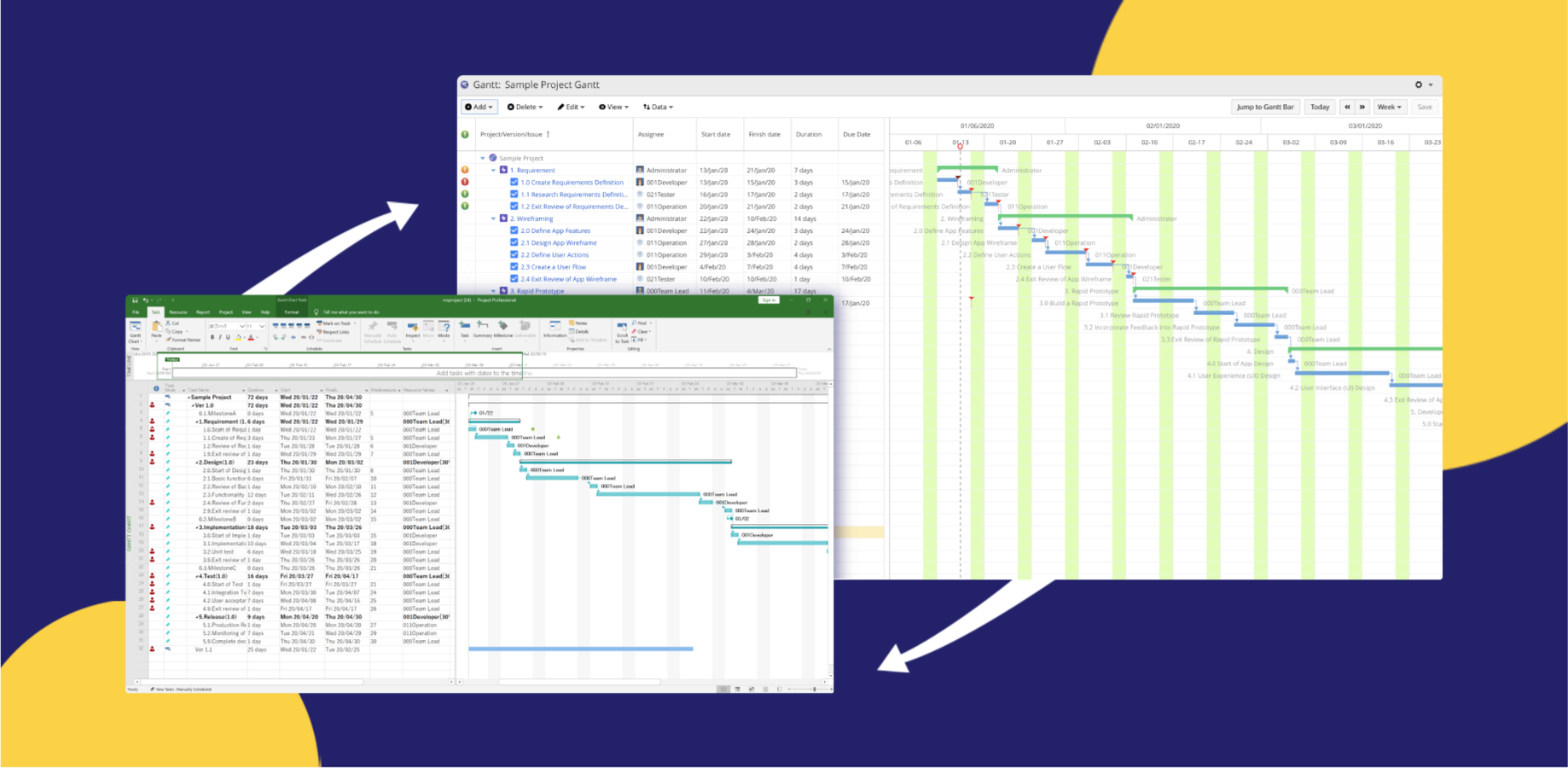Screen dimensions: 1568x768
Task: Open the Add dropdown in Gantt toolbar
Action: (479, 107)
